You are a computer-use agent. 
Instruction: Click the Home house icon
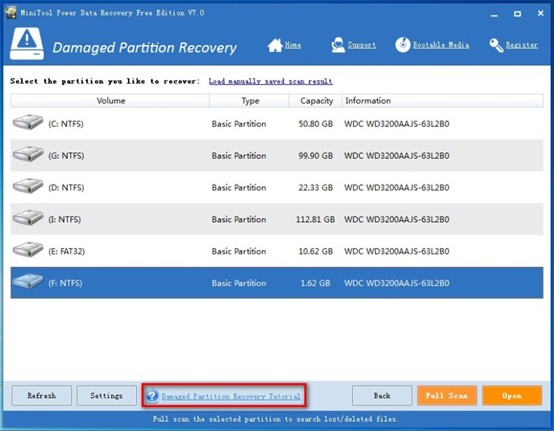pos(275,45)
